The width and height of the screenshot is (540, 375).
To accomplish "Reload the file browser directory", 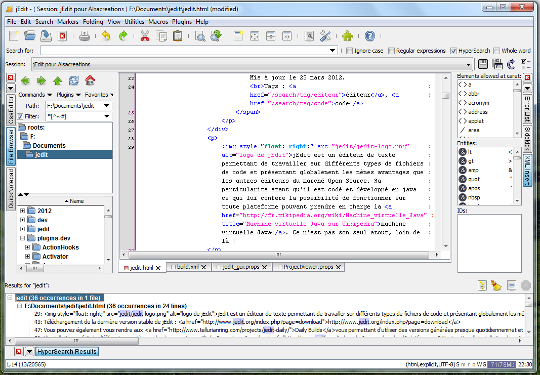I will click(x=74, y=81).
